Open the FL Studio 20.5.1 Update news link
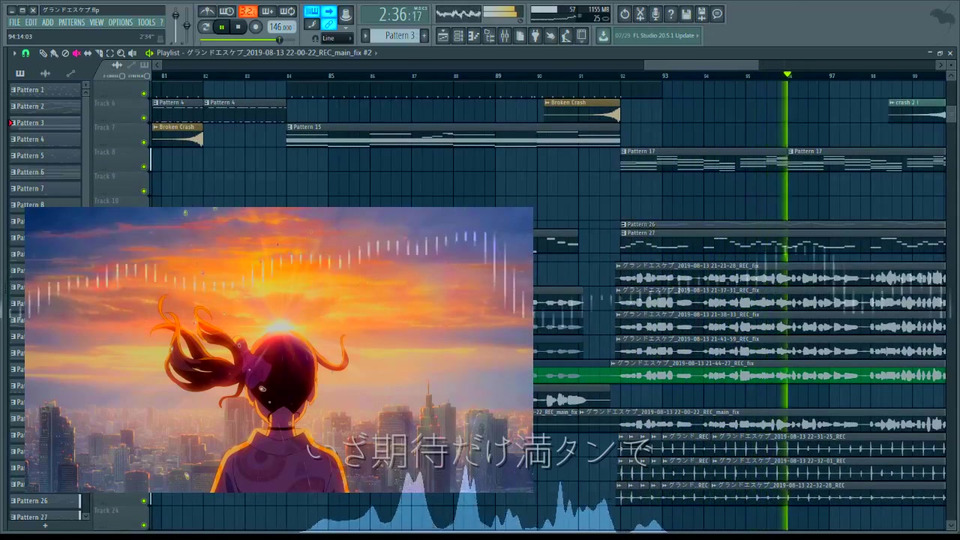The image size is (960, 540). click(x=657, y=36)
